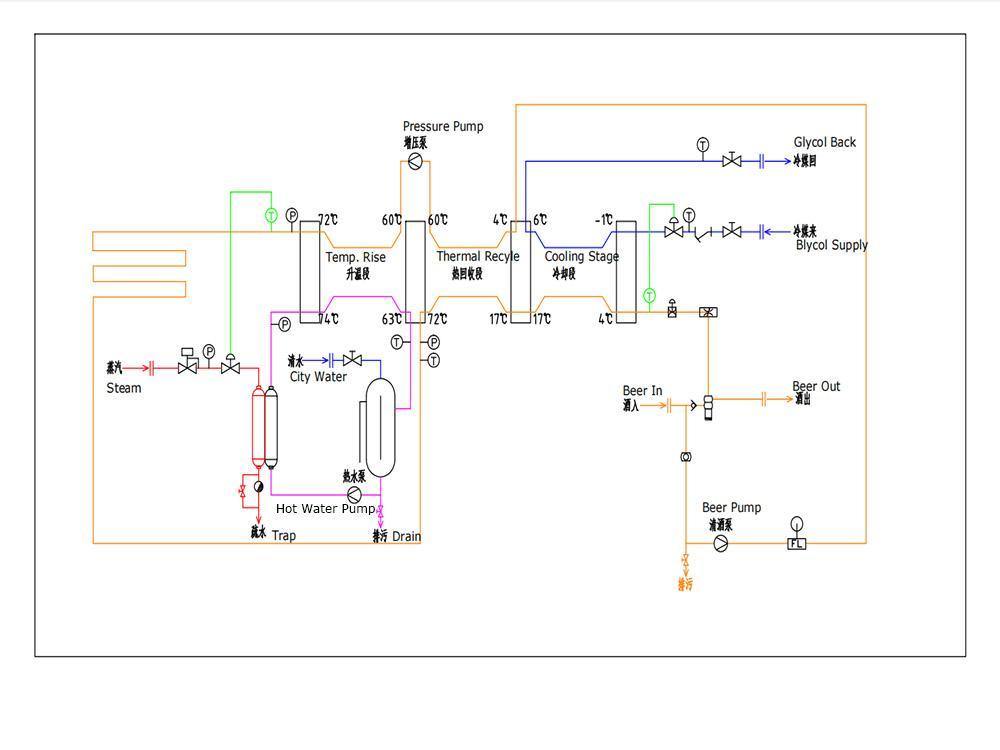1000x750 pixels.
Task: Select the Beer In label
Action: (642, 390)
